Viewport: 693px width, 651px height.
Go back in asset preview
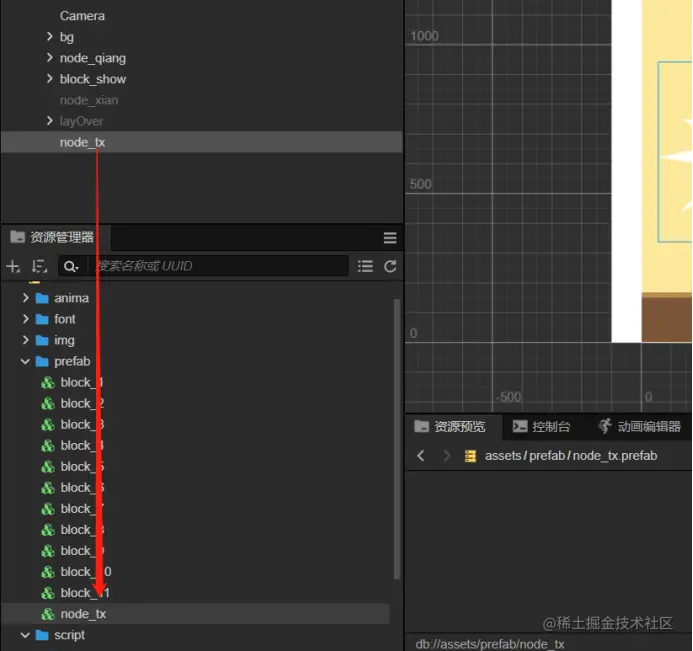click(421, 456)
